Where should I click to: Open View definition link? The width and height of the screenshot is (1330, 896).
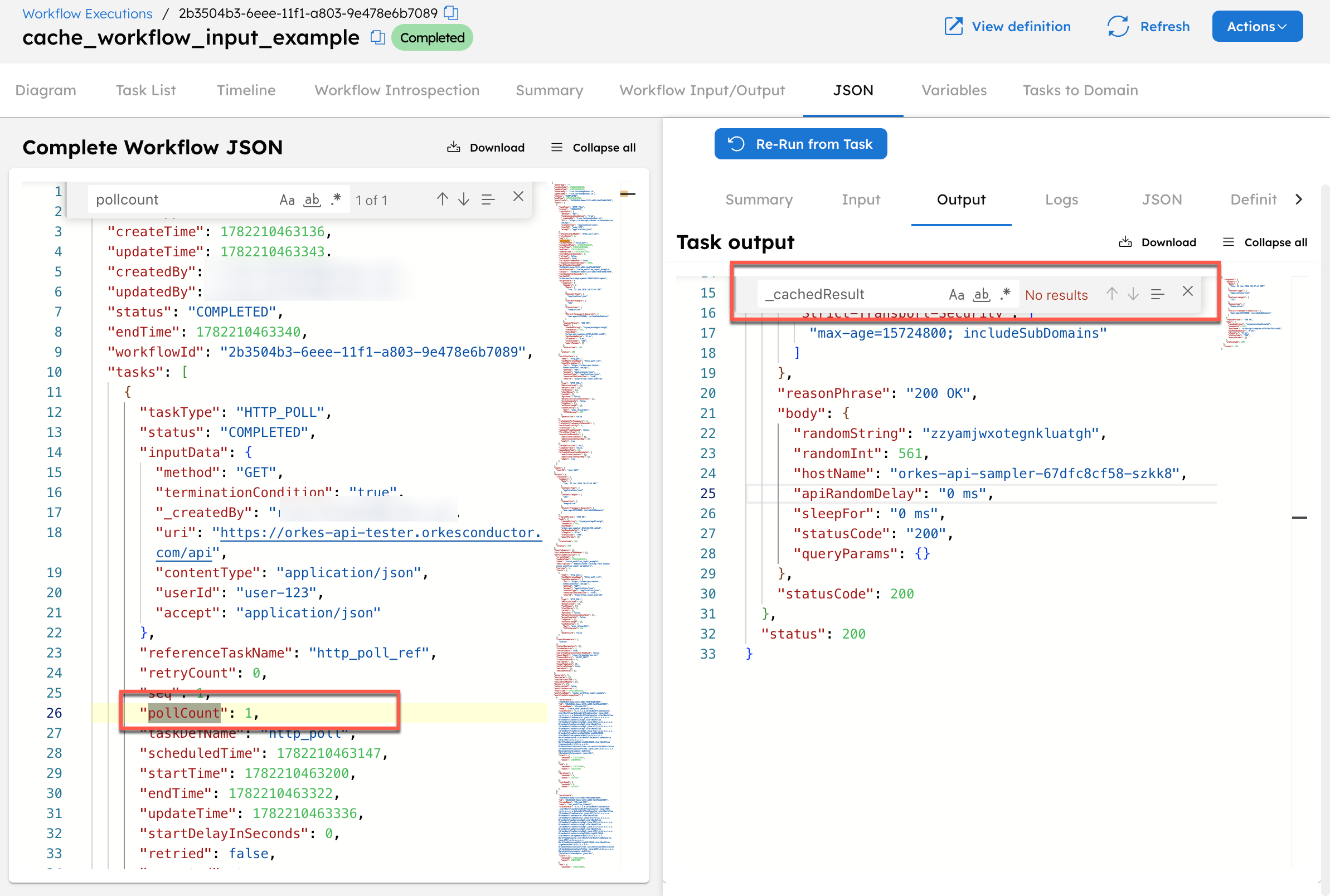pyautogui.click(x=1007, y=26)
